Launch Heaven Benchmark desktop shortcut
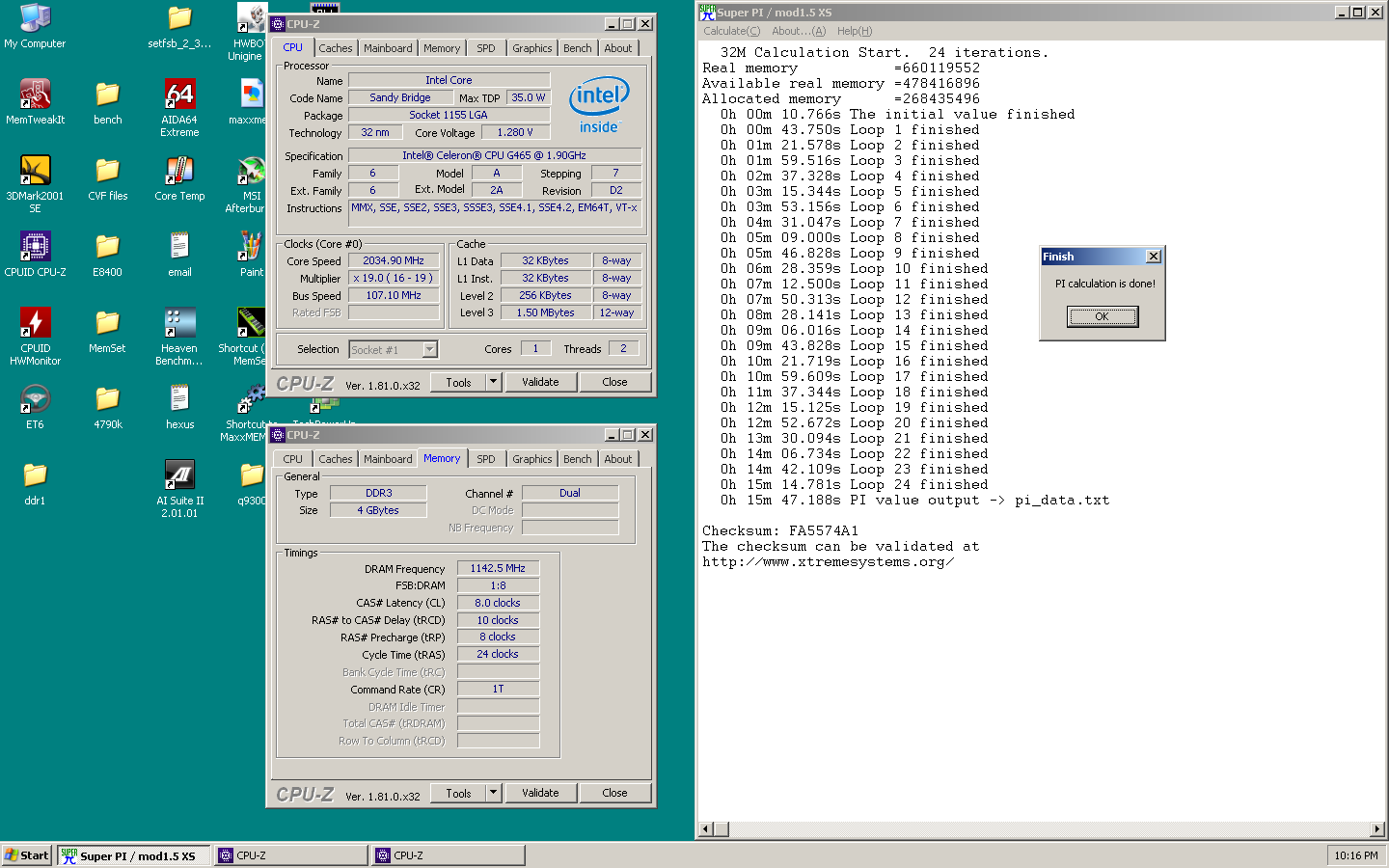This screenshot has height=868, width=1389. [179, 336]
